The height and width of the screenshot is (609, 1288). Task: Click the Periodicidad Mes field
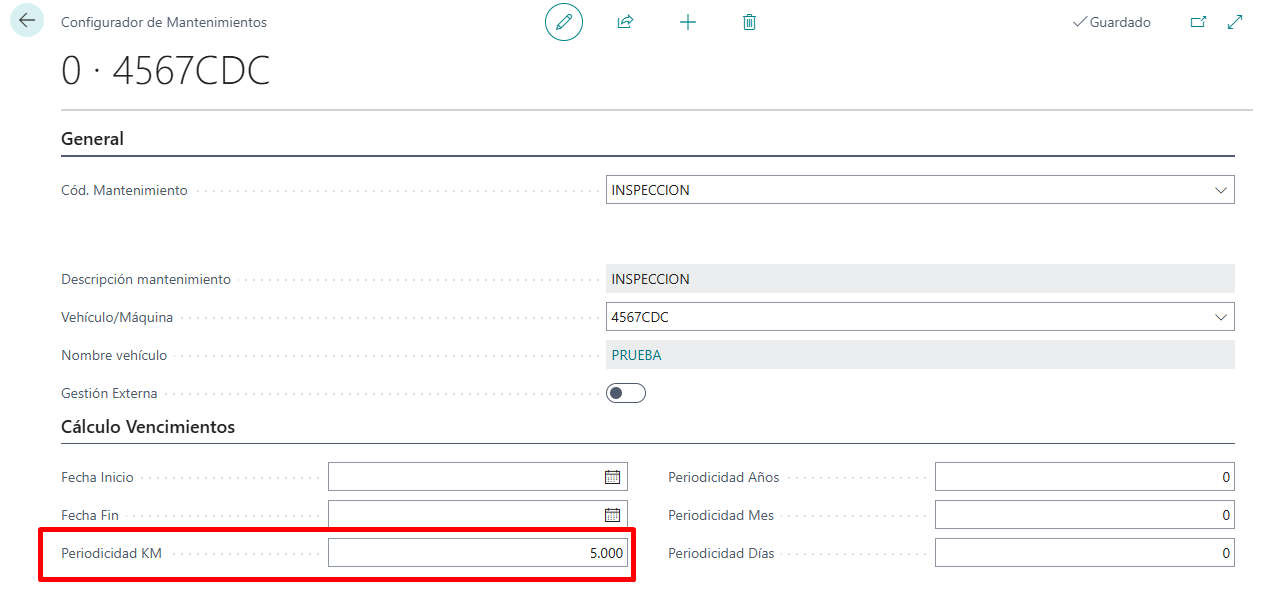[x=1085, y=515]
